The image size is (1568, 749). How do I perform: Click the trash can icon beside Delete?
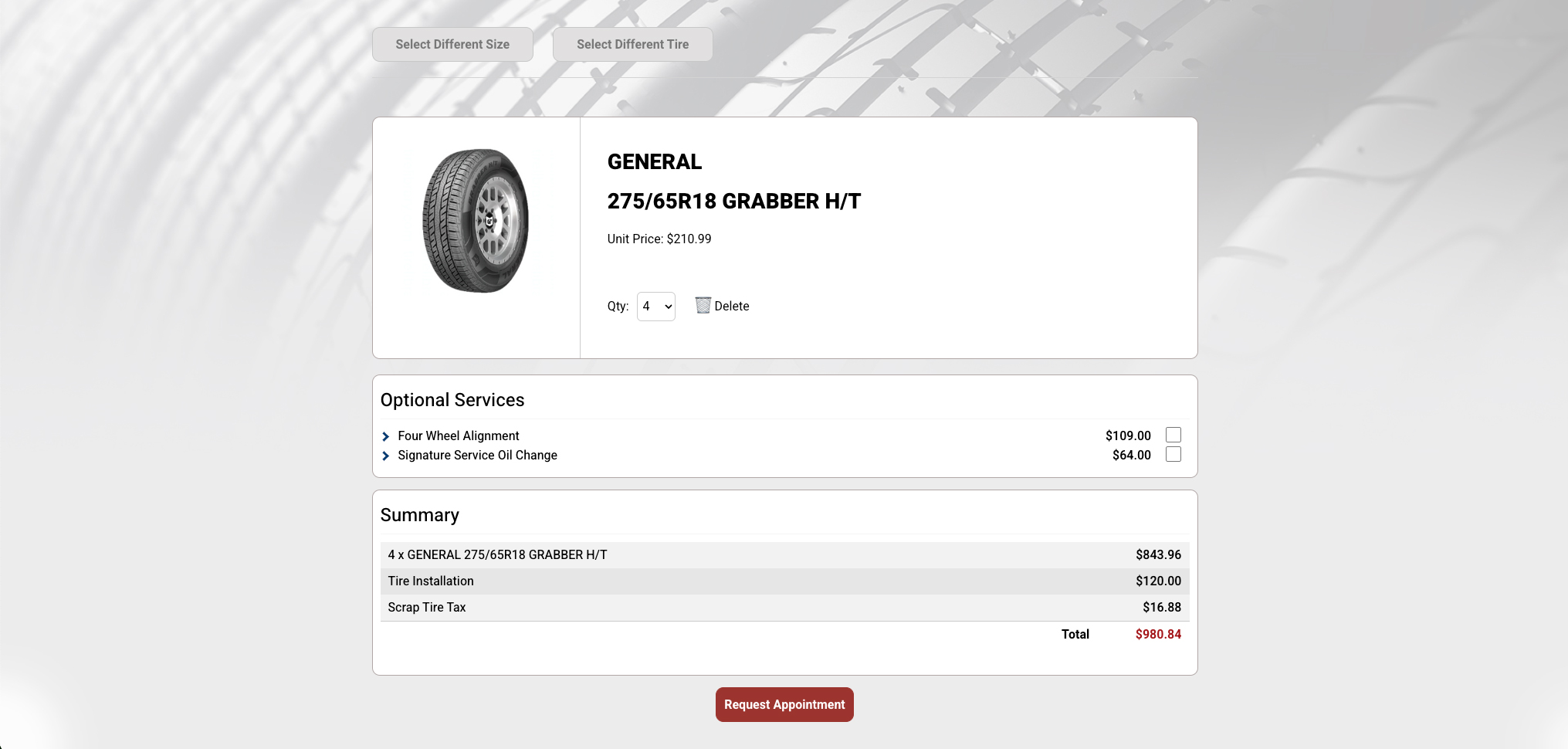click(x=702, y=306)
